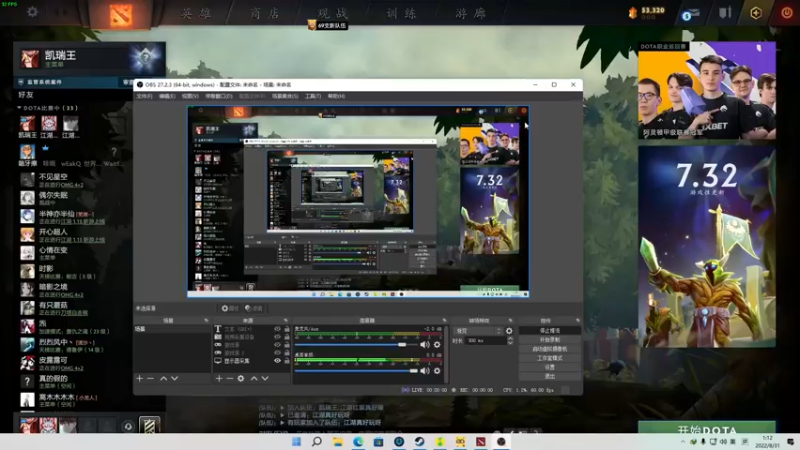
Task: Click the shards balance 53,320
Action: pos(653,10)
